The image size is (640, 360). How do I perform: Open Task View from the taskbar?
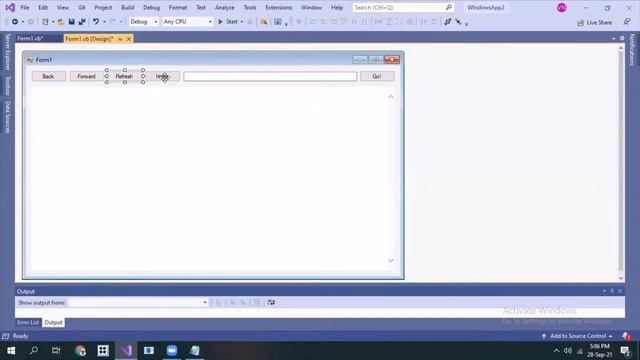click(x=56, y=351)
